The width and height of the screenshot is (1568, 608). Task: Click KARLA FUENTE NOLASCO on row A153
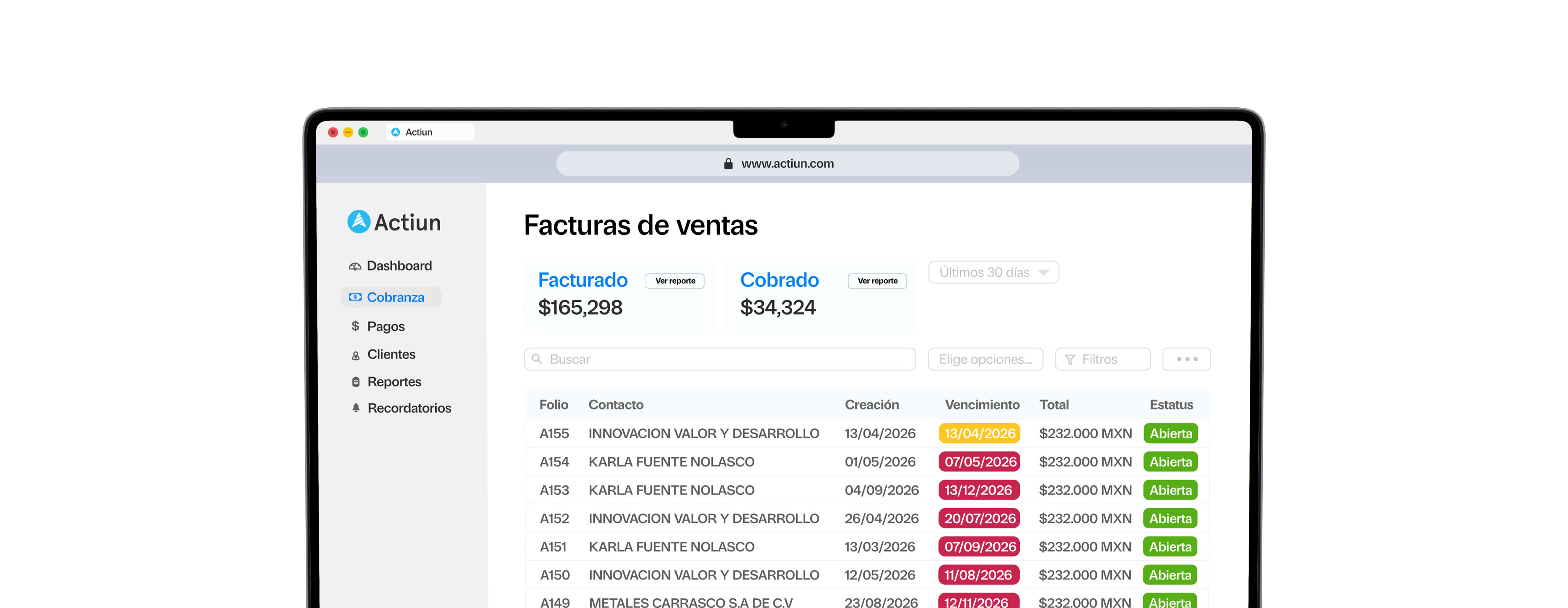click(671, 490)
